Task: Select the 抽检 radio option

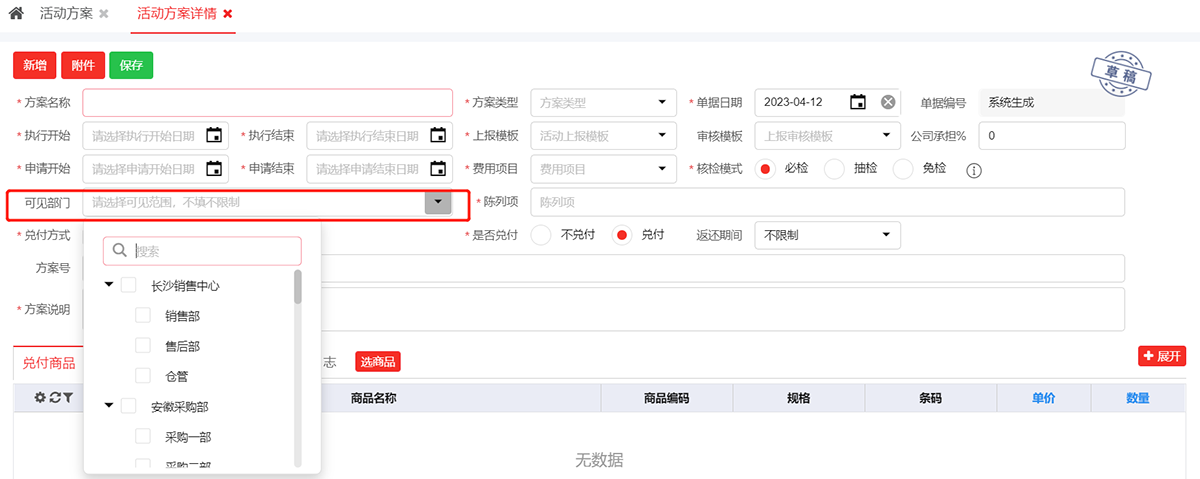Action: (835, 169)
